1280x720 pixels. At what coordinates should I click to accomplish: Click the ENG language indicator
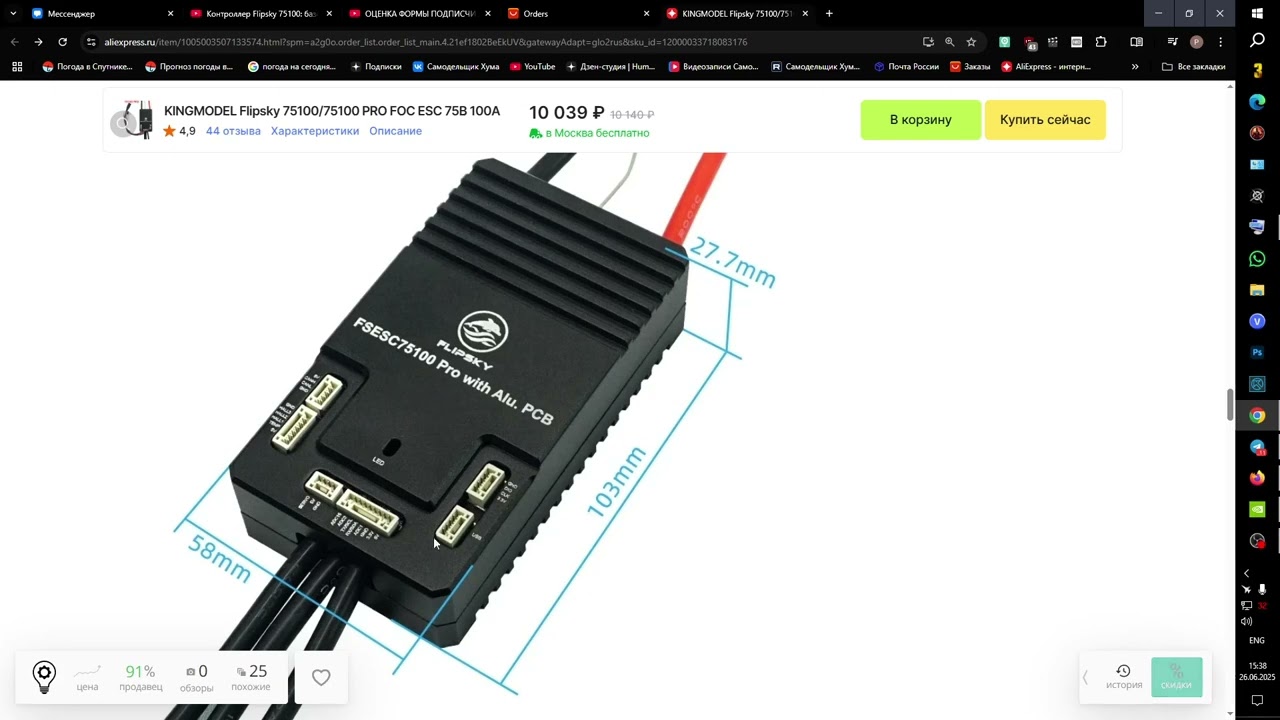1257,640
